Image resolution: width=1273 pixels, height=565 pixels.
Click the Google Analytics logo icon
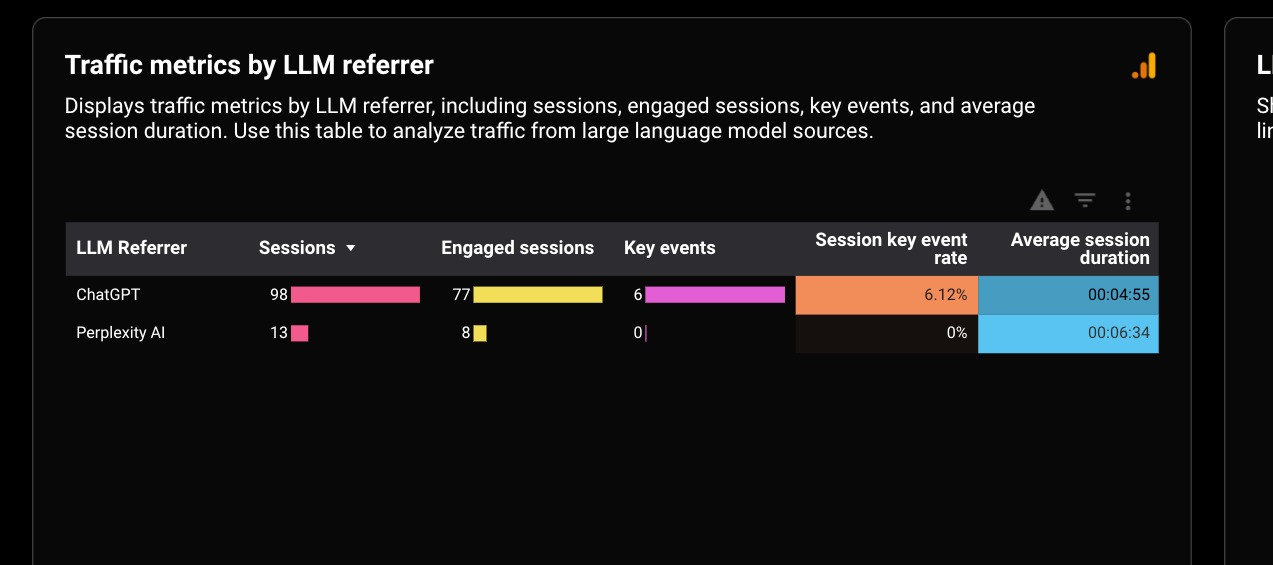pos(1144,66)
